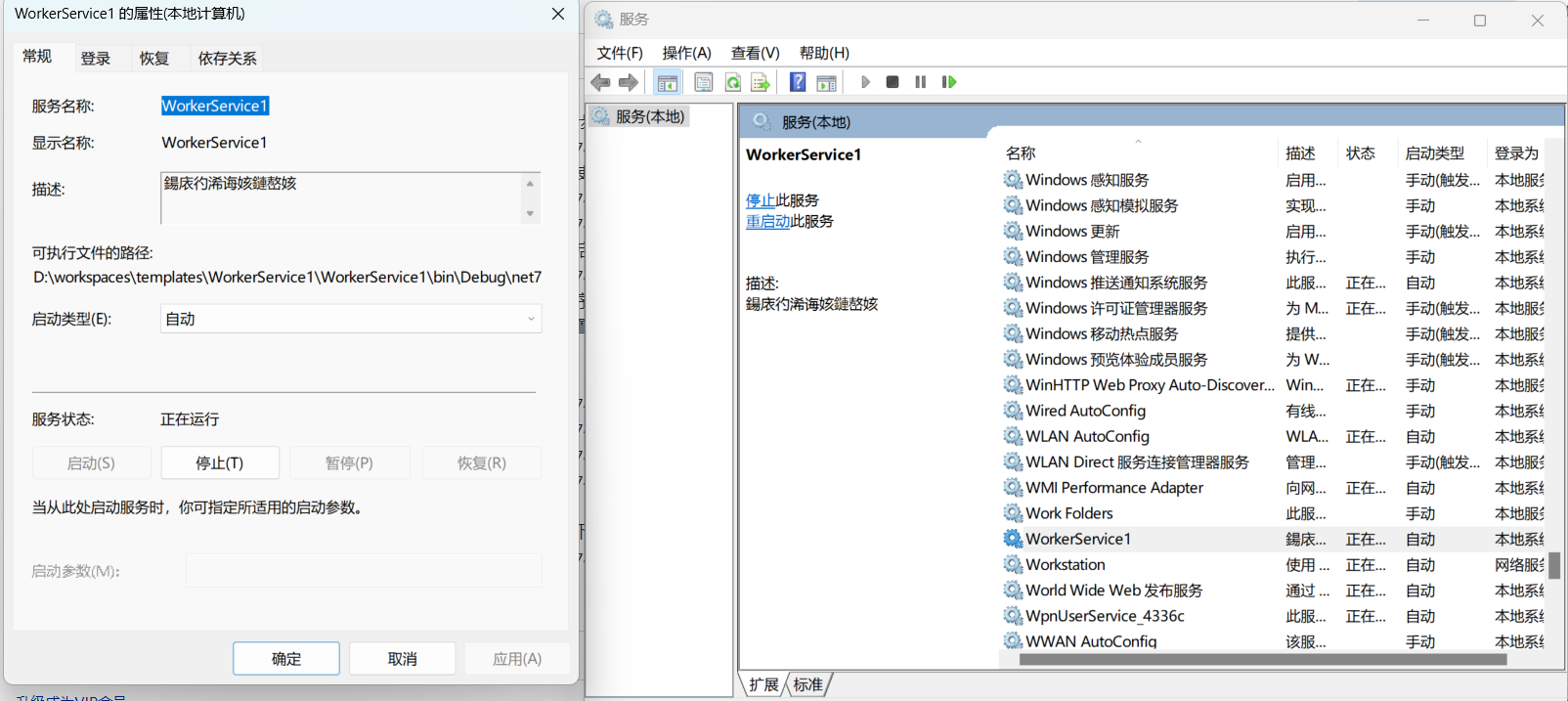Open Properties toolbar icon in Services window
This screenshot has height=701, width=1568.
pos(703,82)
